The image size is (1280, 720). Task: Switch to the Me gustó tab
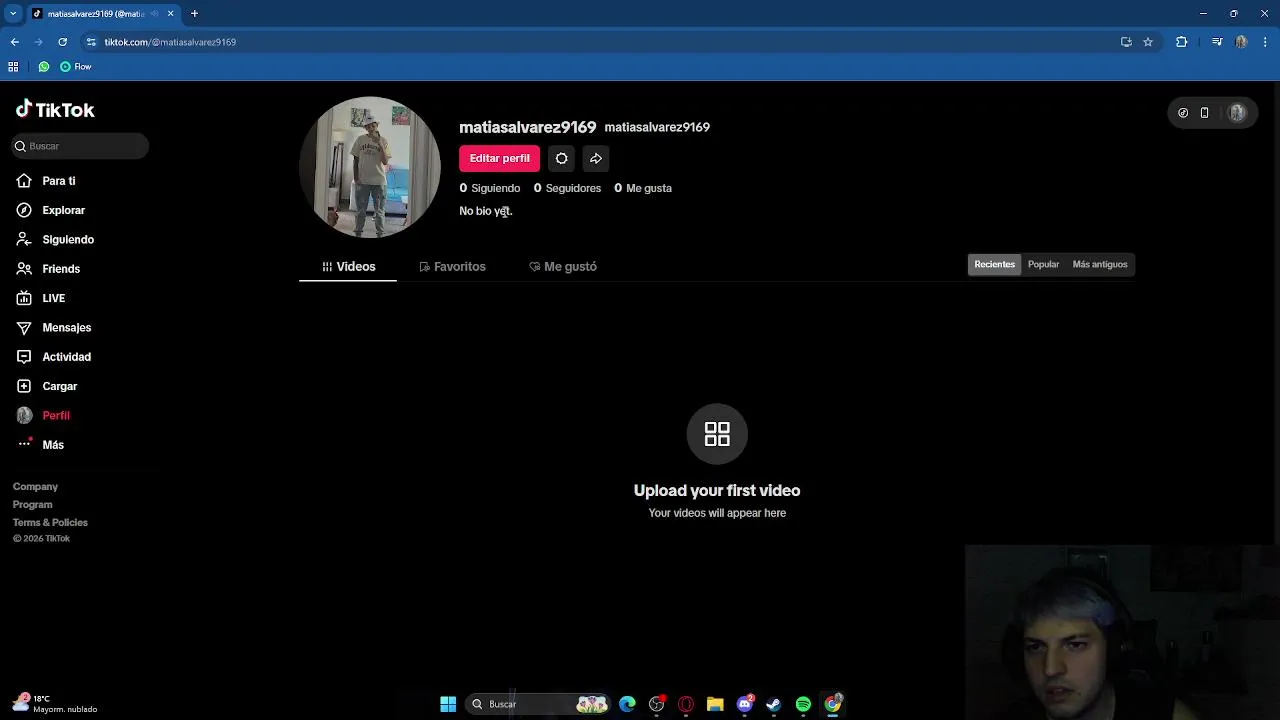click(x=563, y=267)
